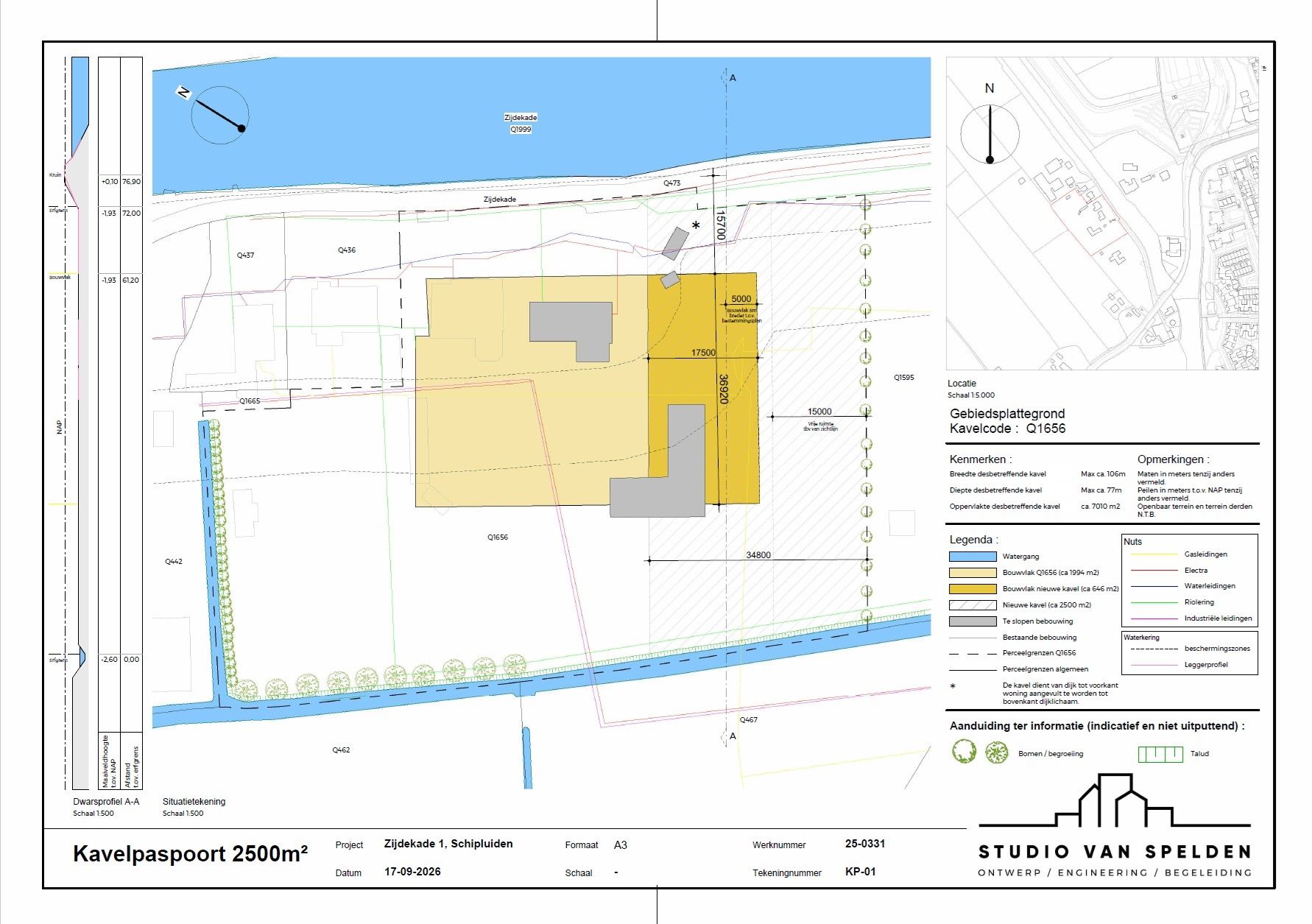Click the date 17-09-2026

point(412,872)
